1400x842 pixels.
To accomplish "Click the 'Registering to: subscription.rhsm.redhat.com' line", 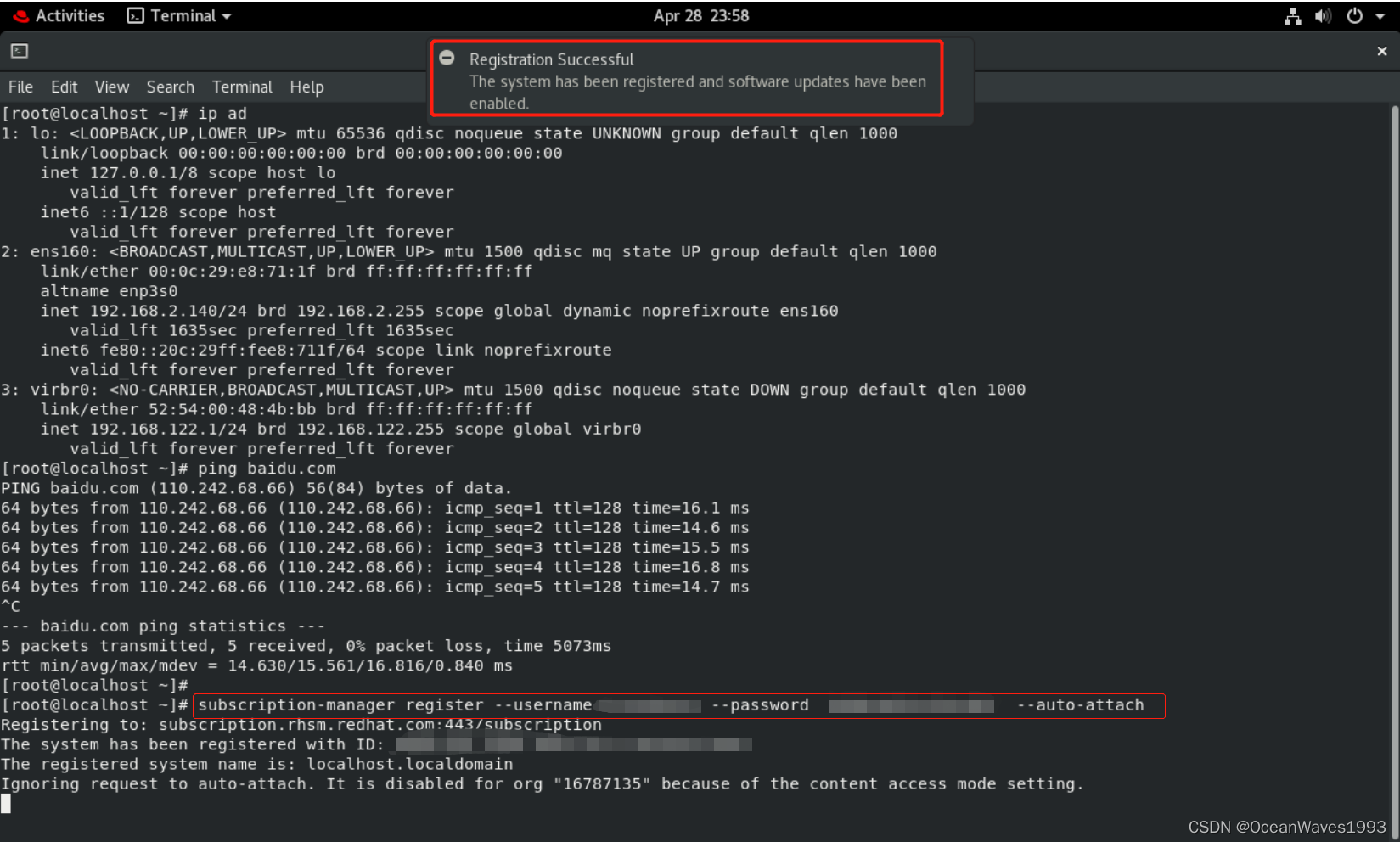I will pos(301,726).
